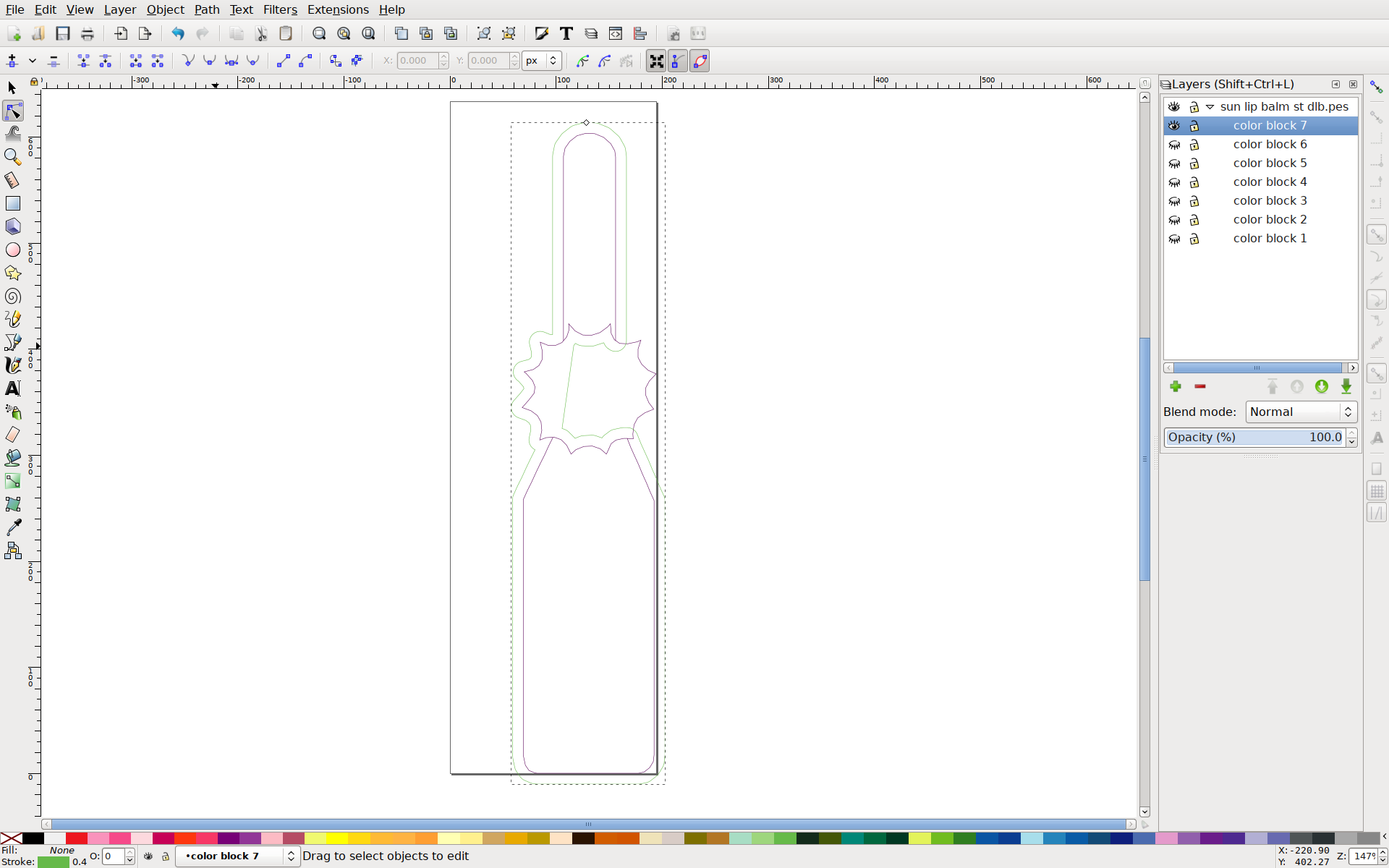
Task: Lower current layer to bottom
Action: 1346,387
